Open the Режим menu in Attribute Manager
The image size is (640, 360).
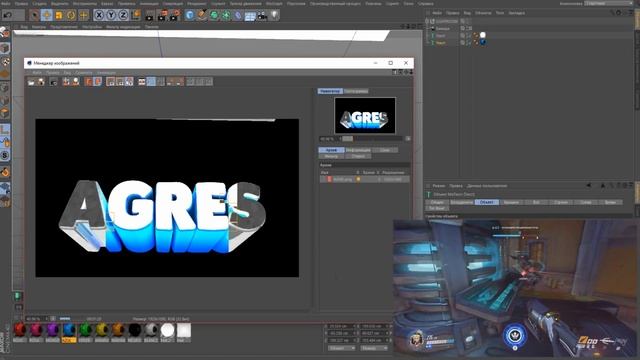(438, 186)
